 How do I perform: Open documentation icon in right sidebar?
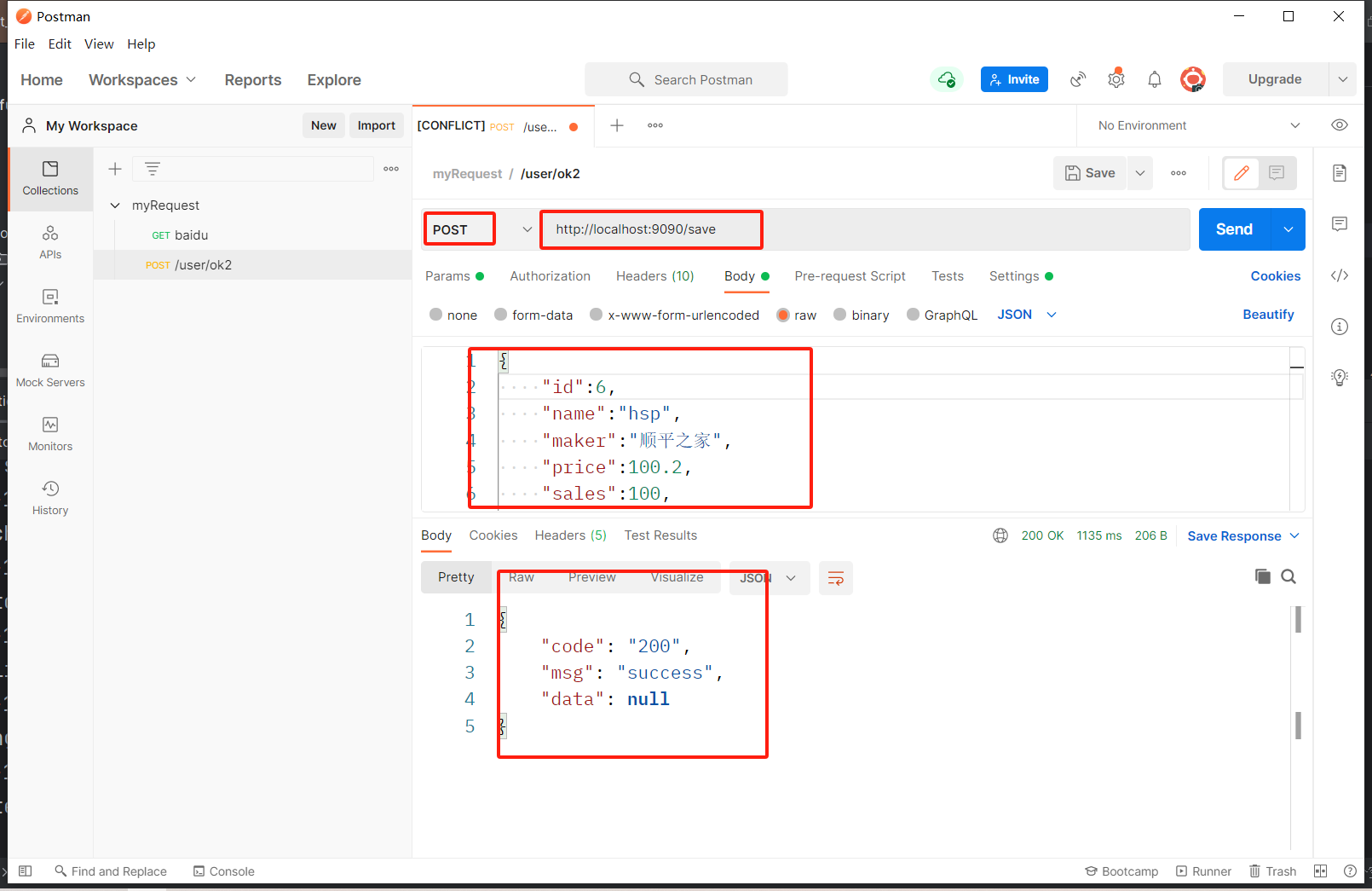coord(1340,173)
